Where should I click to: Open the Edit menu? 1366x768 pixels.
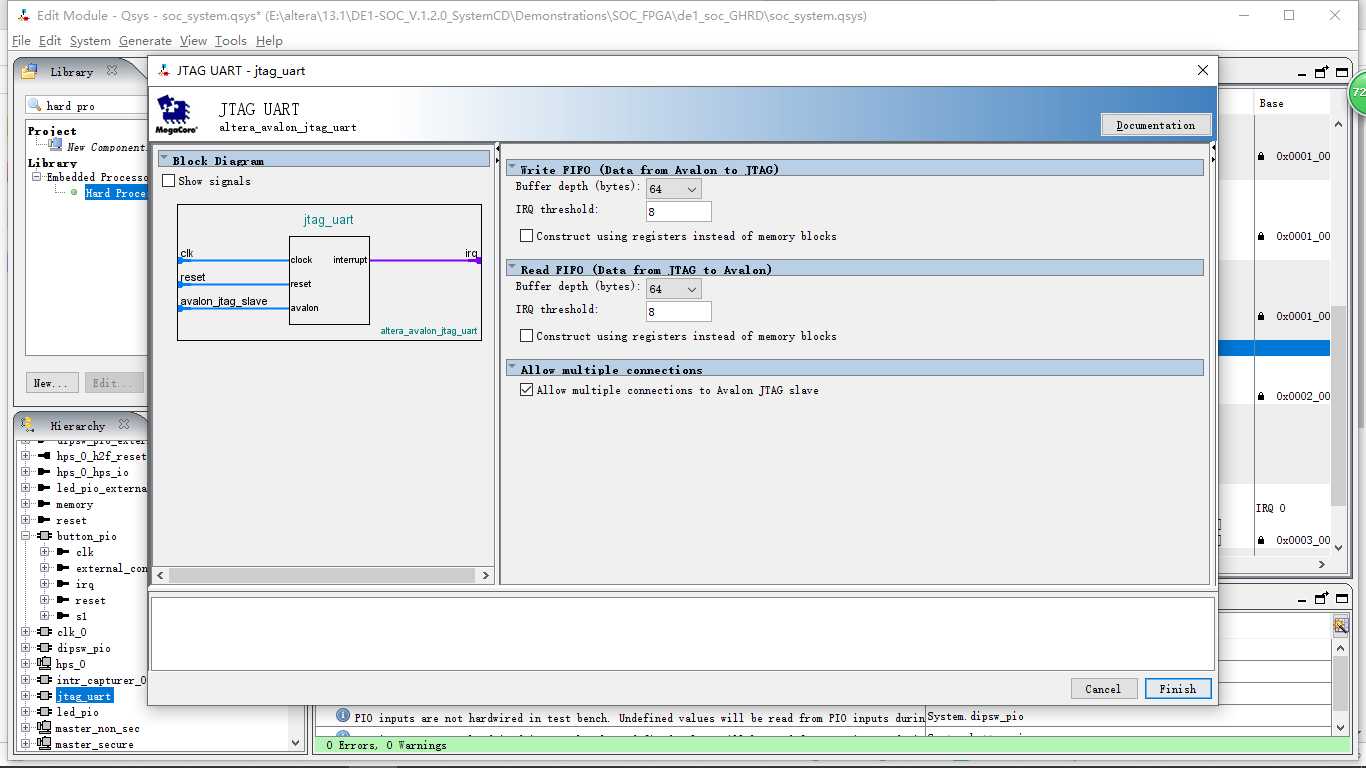(x=50, y=41)
